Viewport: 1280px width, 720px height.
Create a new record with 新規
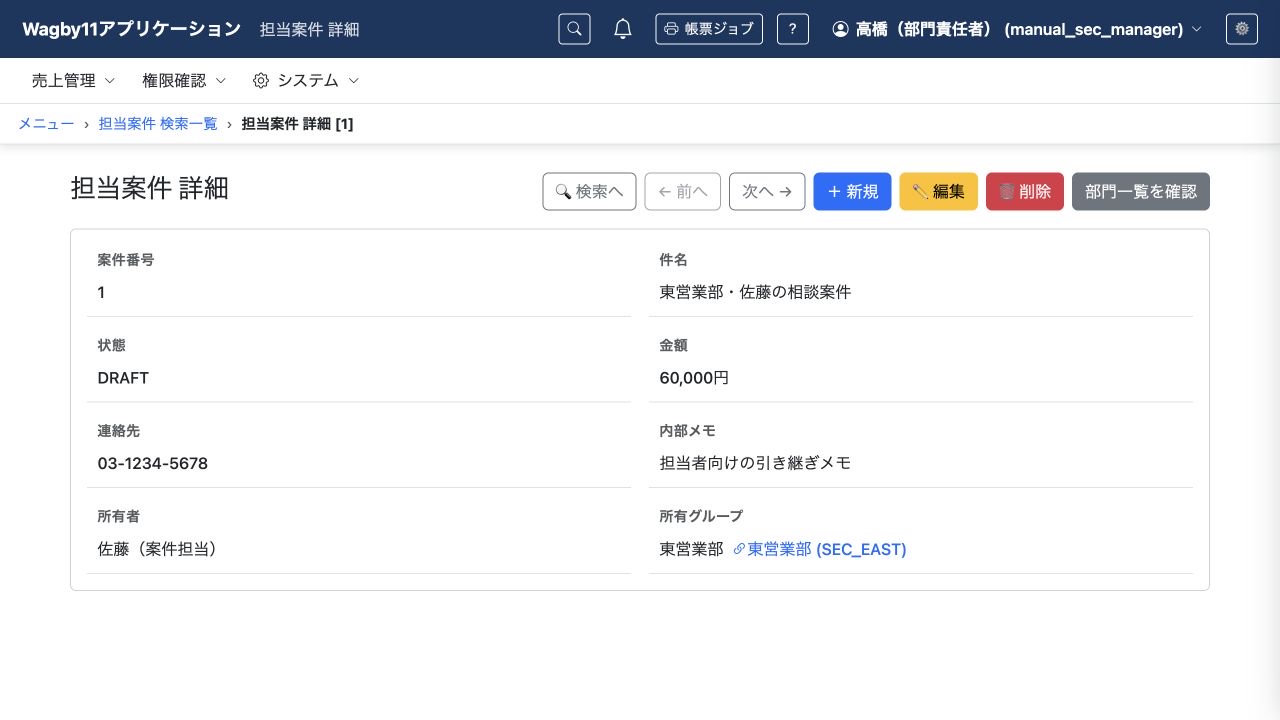click(x=852, y=191)
